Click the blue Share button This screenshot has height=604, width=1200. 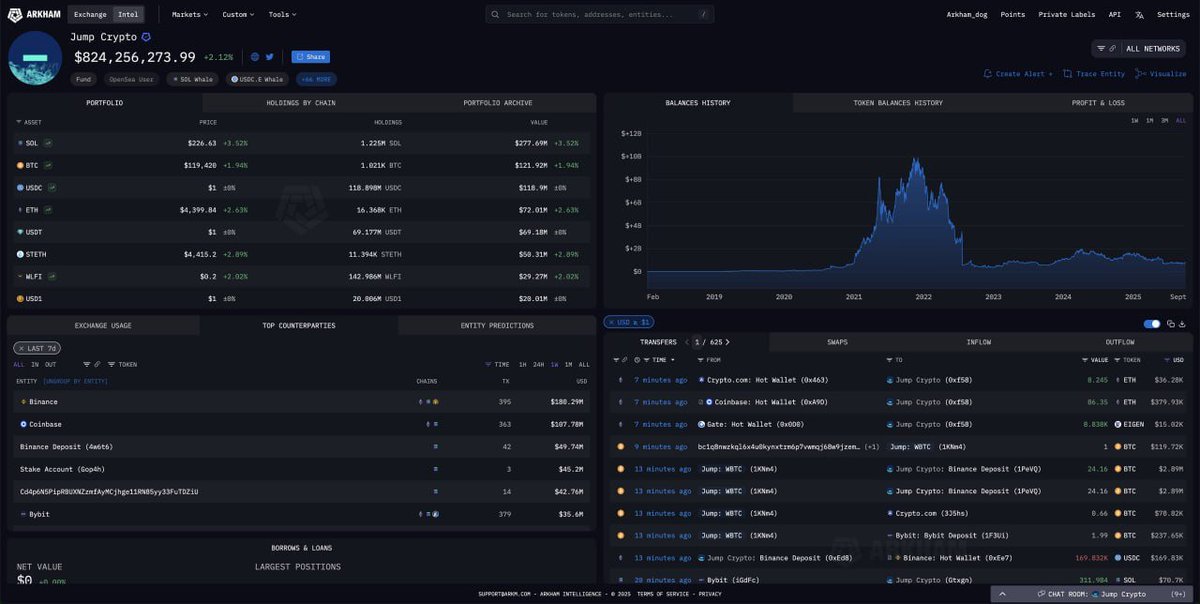[x=310, y=57]
